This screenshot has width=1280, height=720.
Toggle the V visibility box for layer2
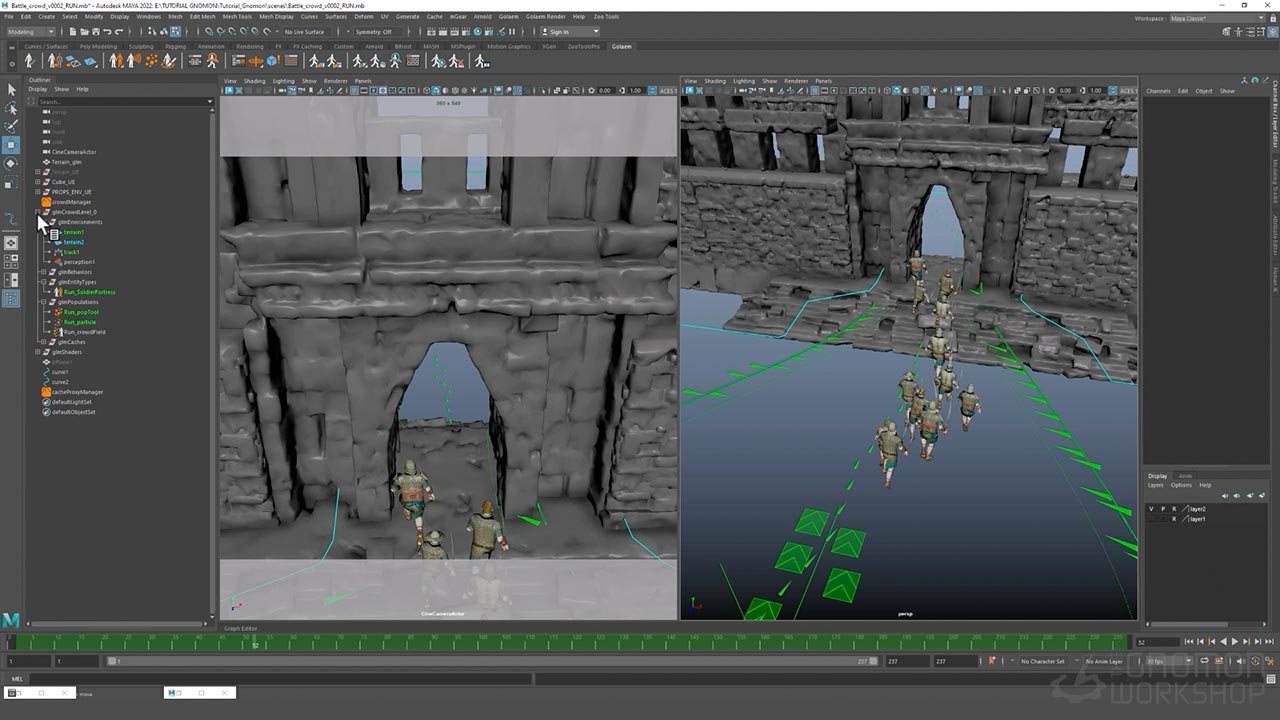pos(1151,509)
